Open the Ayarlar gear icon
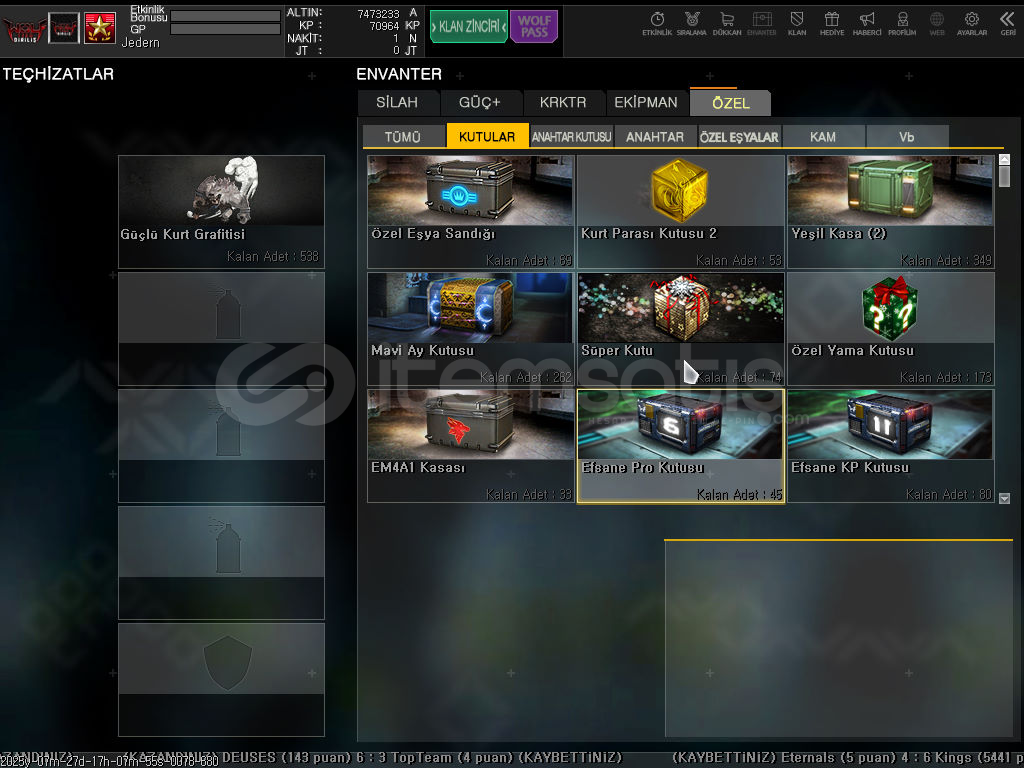The width and height of the screenshot is (1024, 768). [x=972, y=24]
